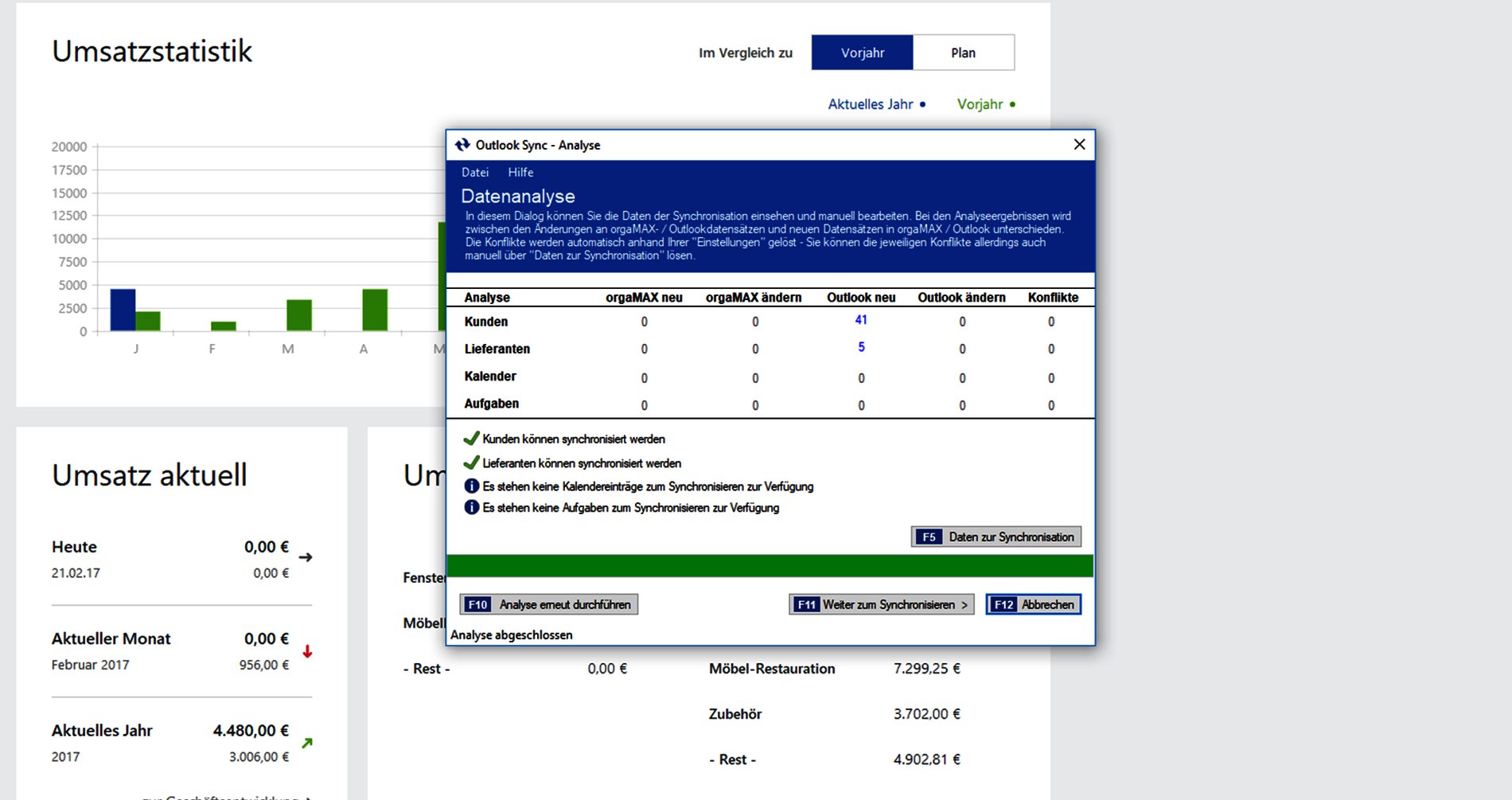The image size is (1512, 800).
Task: Click green checkmark beside Kunden sync message
Action: (471, 439)
